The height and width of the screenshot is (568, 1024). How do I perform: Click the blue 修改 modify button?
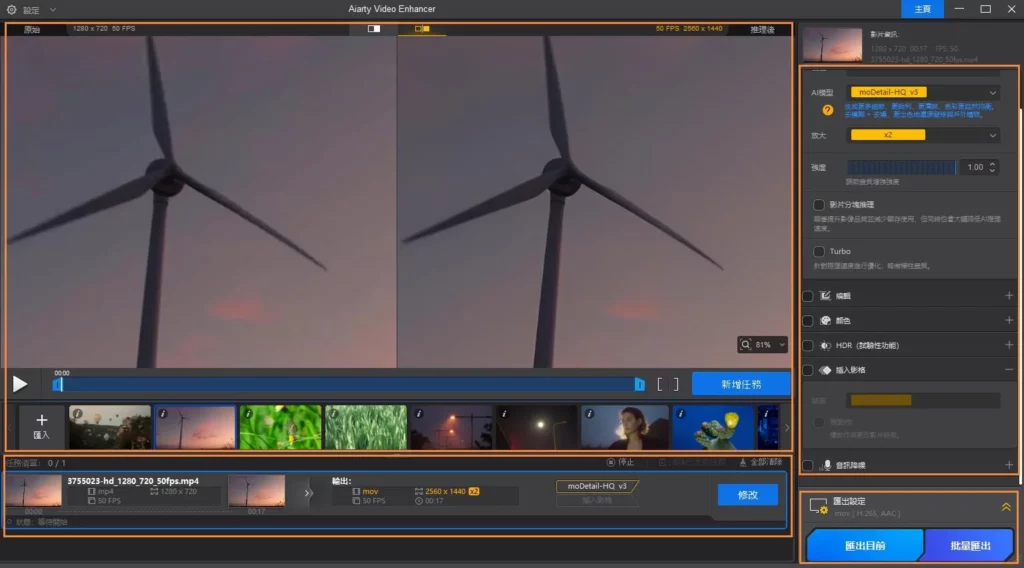click(747, 494)
